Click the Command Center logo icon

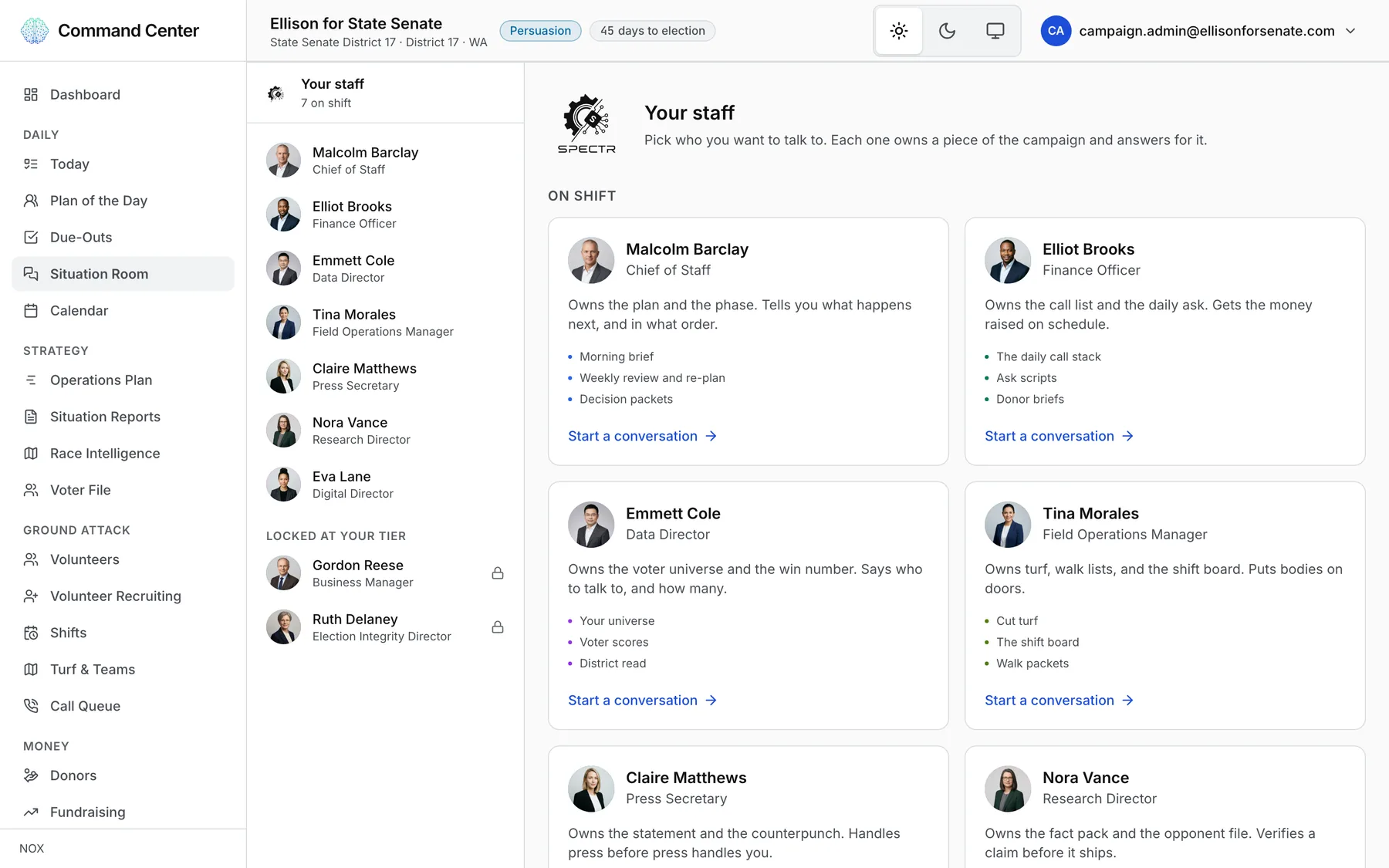pyautogui.click(x=34, y=31)
